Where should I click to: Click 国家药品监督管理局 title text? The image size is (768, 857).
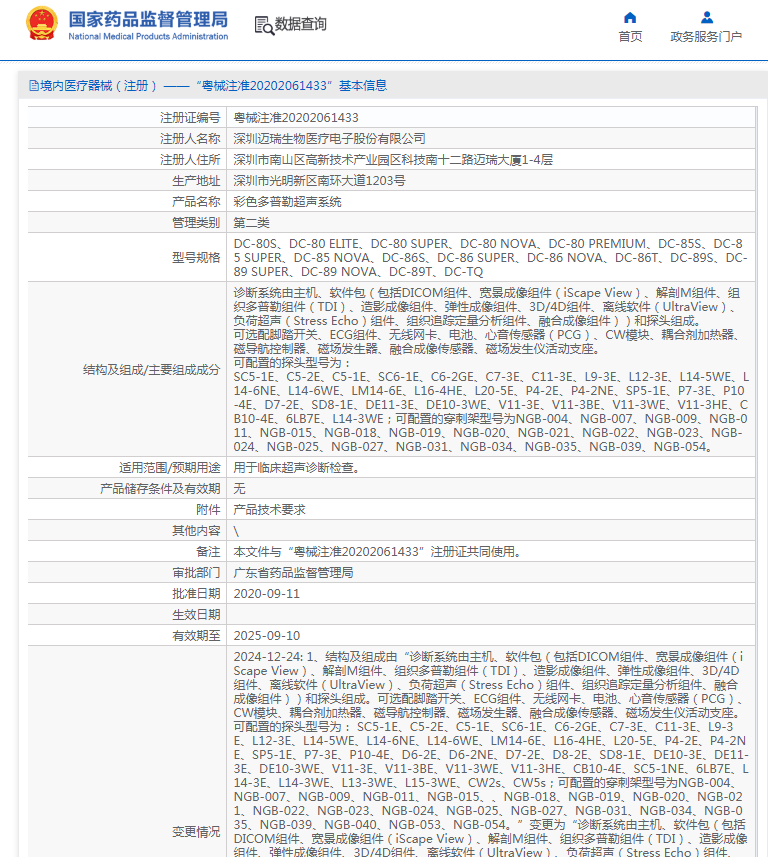[148, 19]
